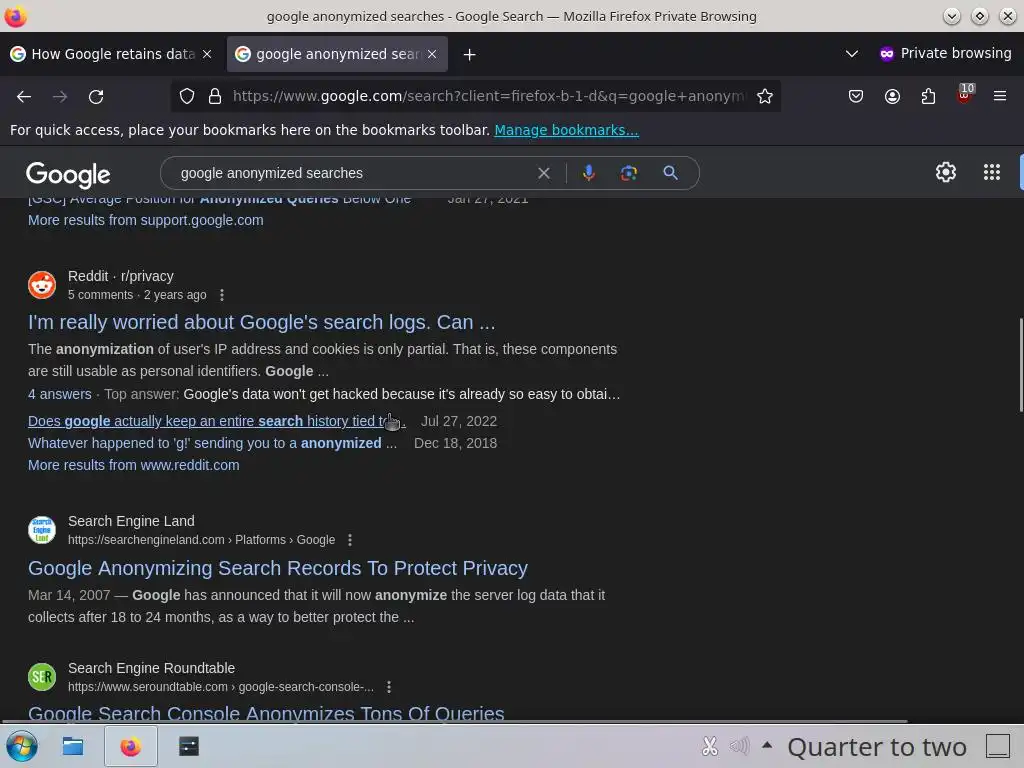Open Whatever happened to 'g!' link

pyautogui.click(x=212, y=443)
